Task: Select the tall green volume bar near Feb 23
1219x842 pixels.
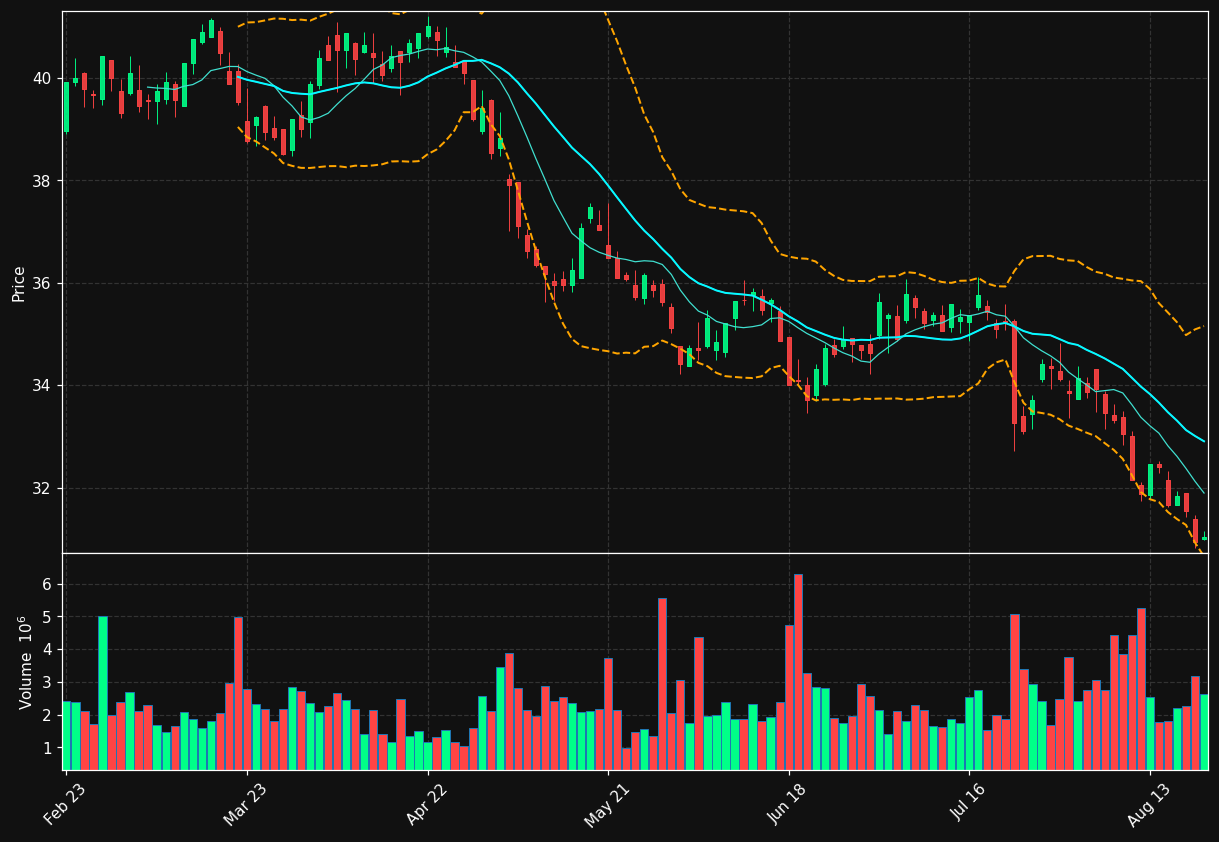Action: 102,693
